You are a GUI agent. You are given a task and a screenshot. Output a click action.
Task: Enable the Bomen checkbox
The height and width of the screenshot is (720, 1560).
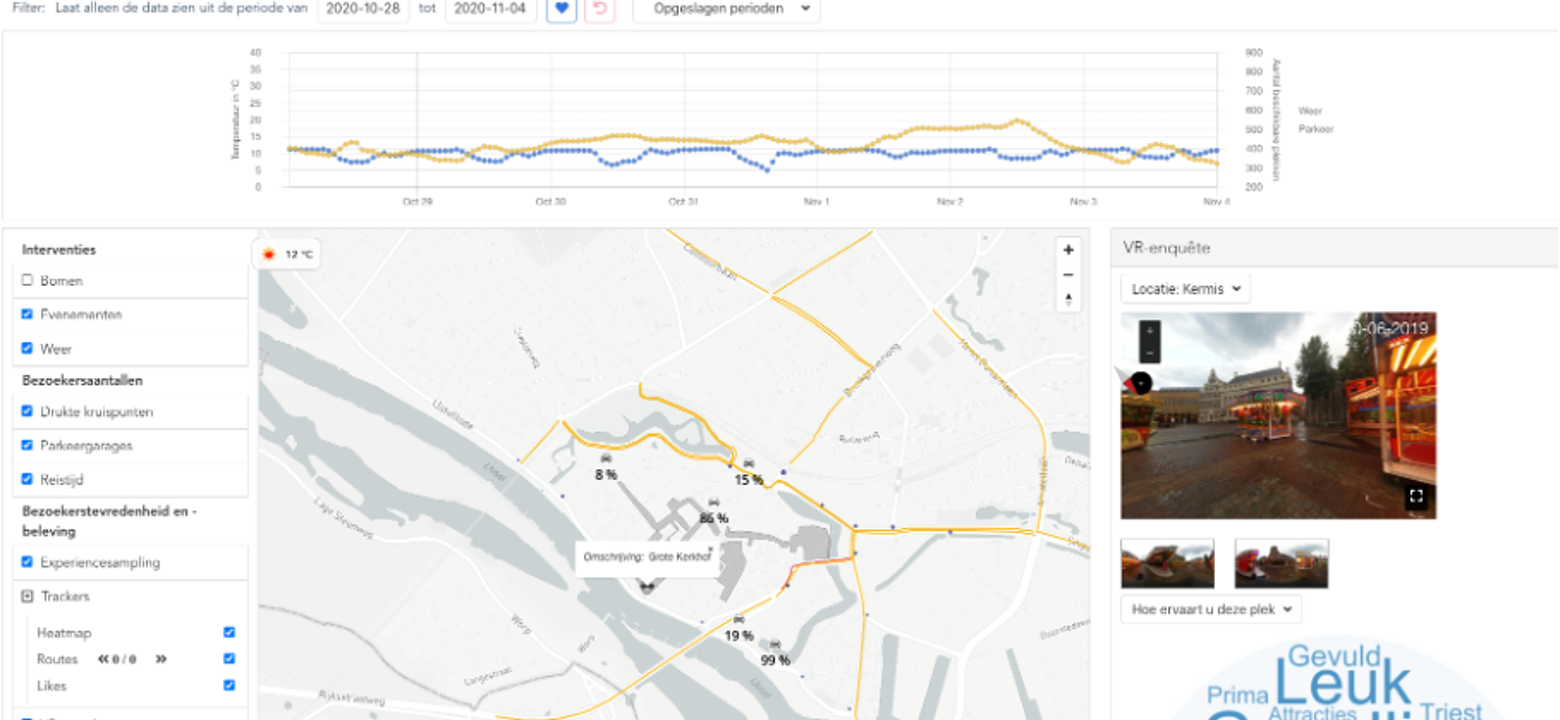tap(28, 281)
